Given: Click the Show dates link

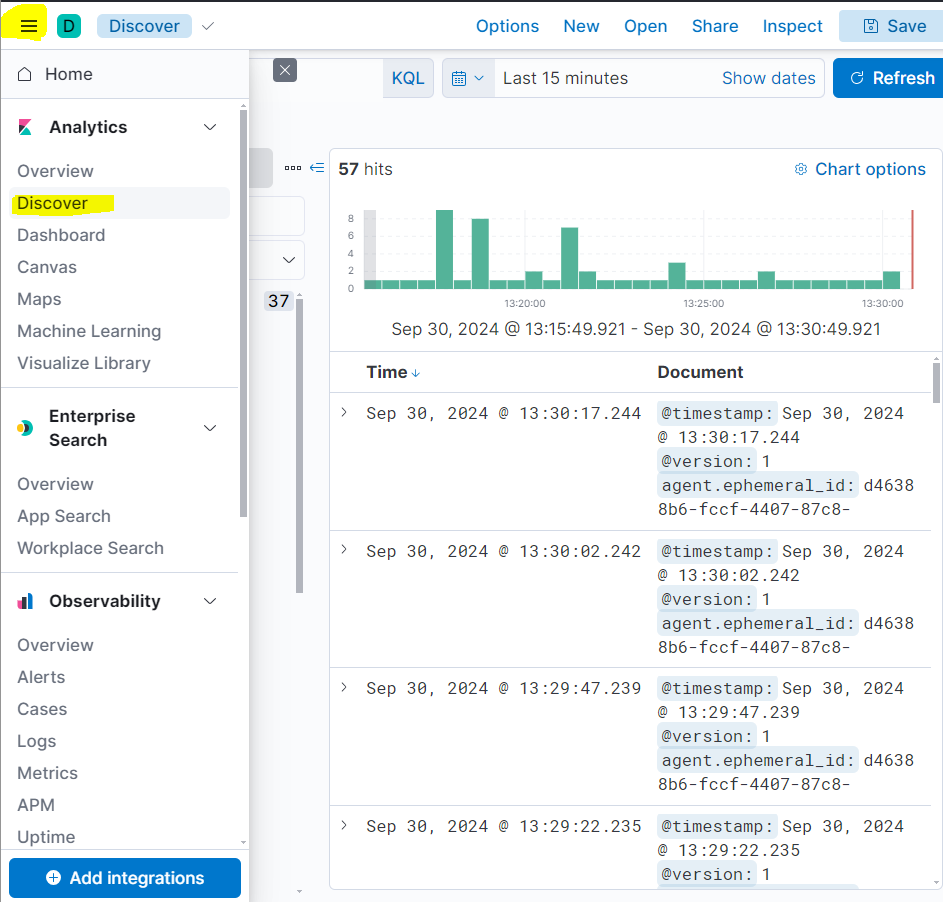Looking at the screenshot, I should pyautogui.click(x=769, y=78).
